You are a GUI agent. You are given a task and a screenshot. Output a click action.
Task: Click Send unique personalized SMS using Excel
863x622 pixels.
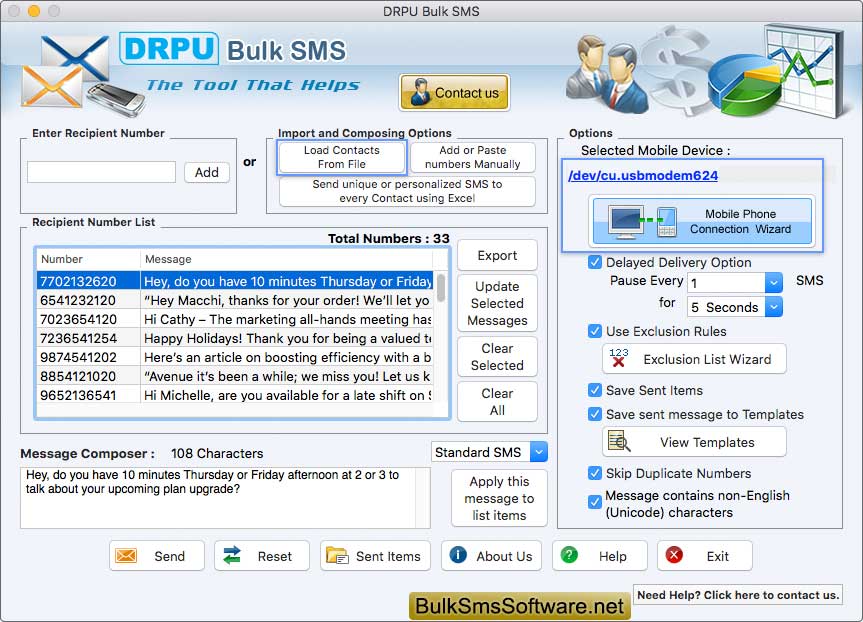point(407,191)
